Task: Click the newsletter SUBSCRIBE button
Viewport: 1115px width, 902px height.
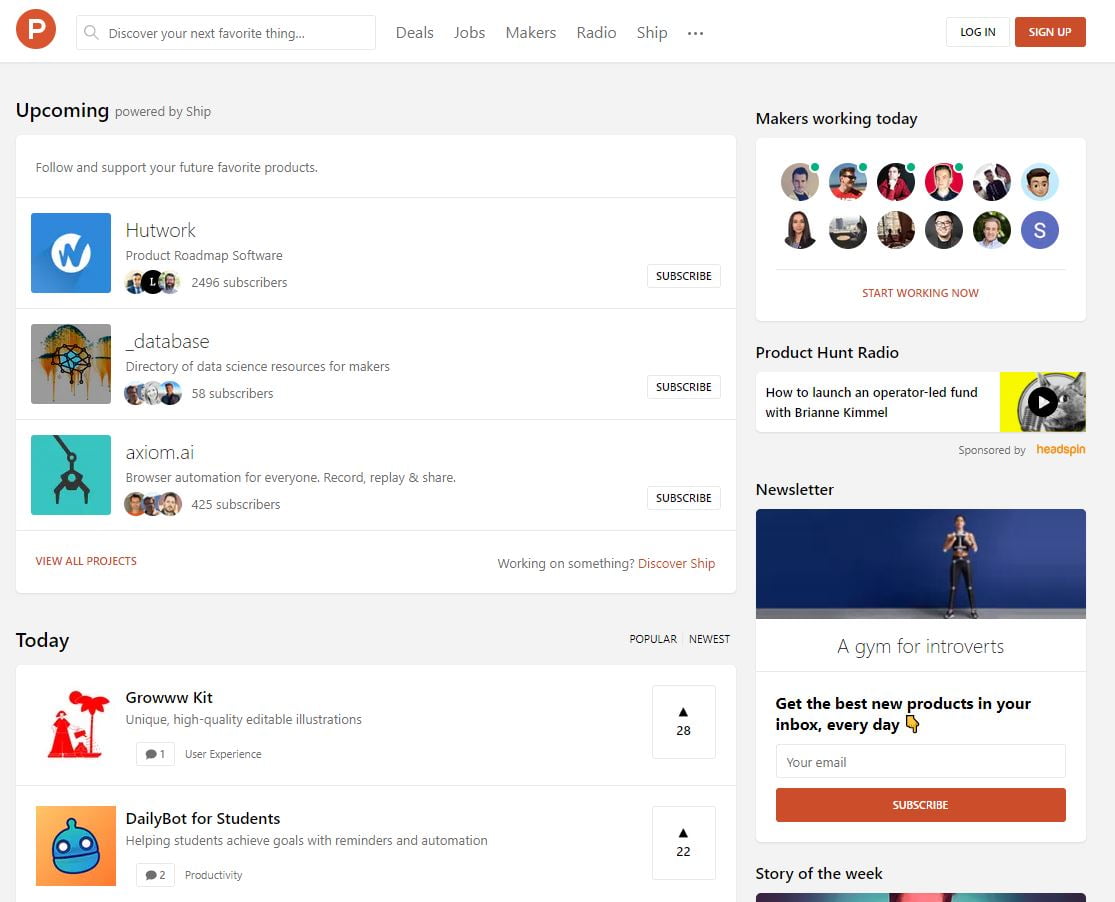Action: pos(920,805)
